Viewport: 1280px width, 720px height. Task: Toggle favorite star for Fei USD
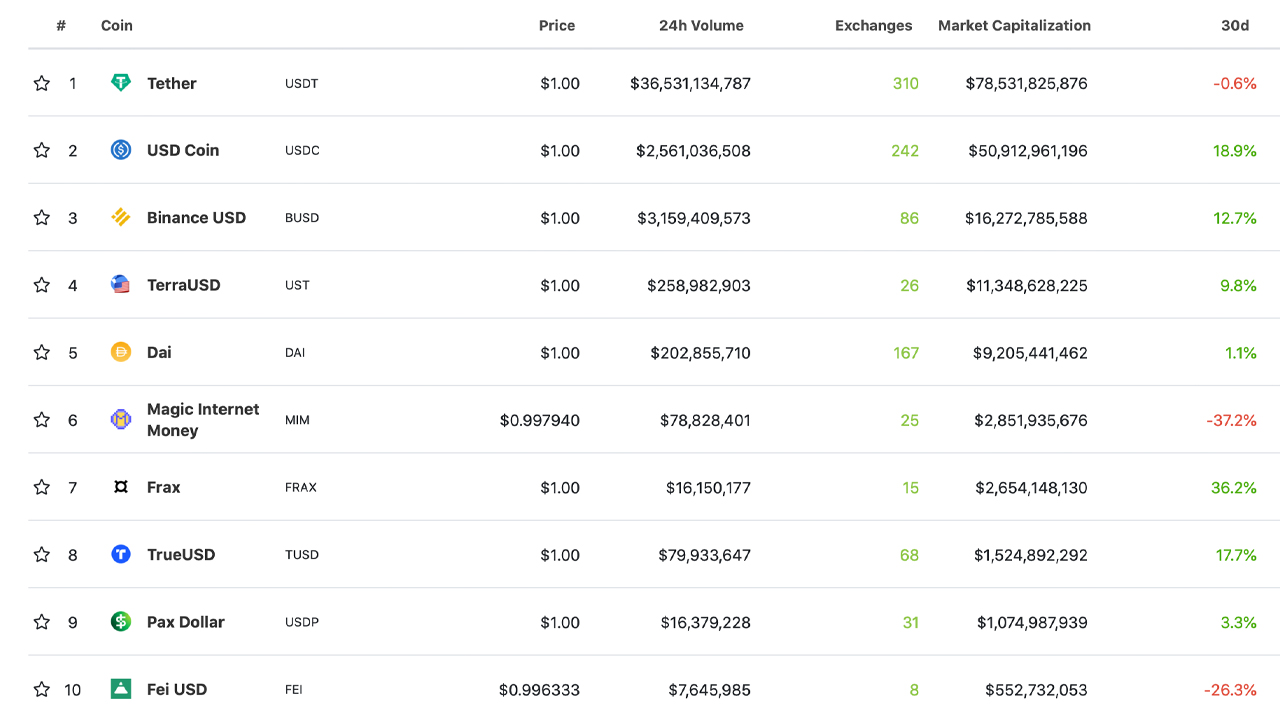[42, 689]
